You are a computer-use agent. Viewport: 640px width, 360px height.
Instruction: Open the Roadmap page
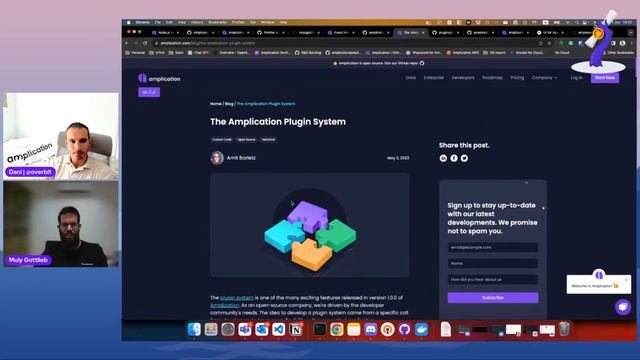(x=492, y=78)
